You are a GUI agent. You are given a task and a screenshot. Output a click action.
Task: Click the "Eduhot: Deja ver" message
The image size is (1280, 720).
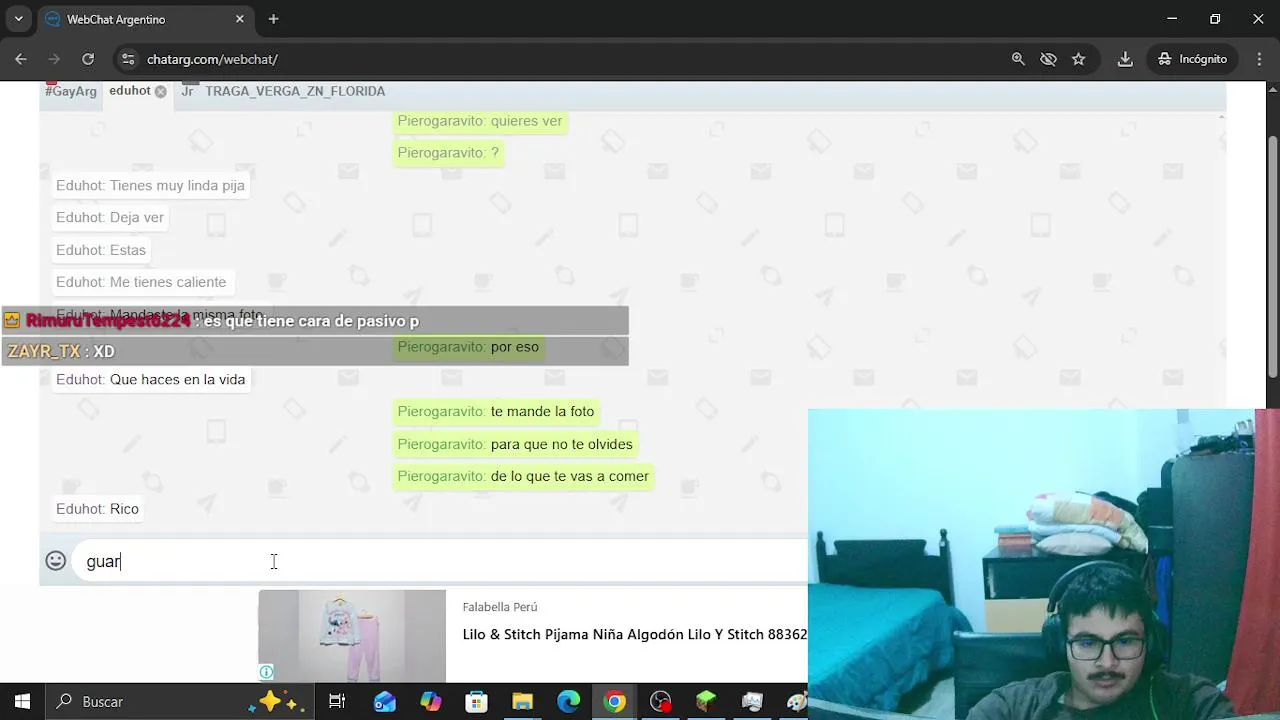[110, 218]
